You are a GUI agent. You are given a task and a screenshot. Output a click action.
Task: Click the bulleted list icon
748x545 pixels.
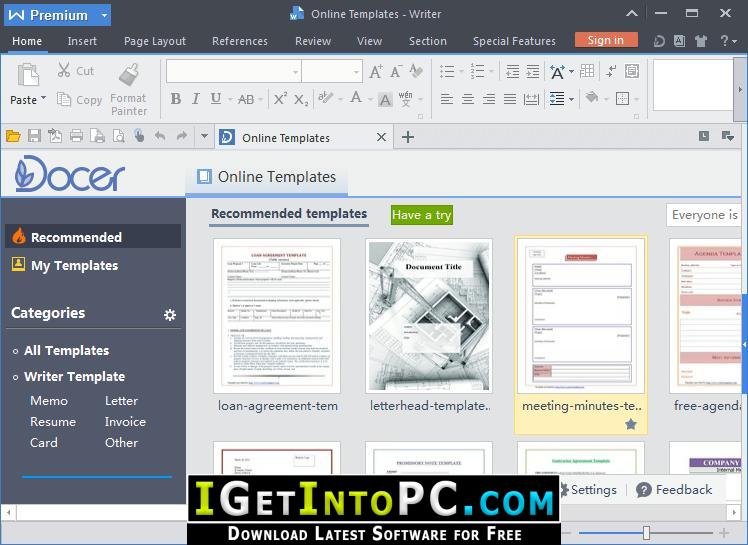447,72
